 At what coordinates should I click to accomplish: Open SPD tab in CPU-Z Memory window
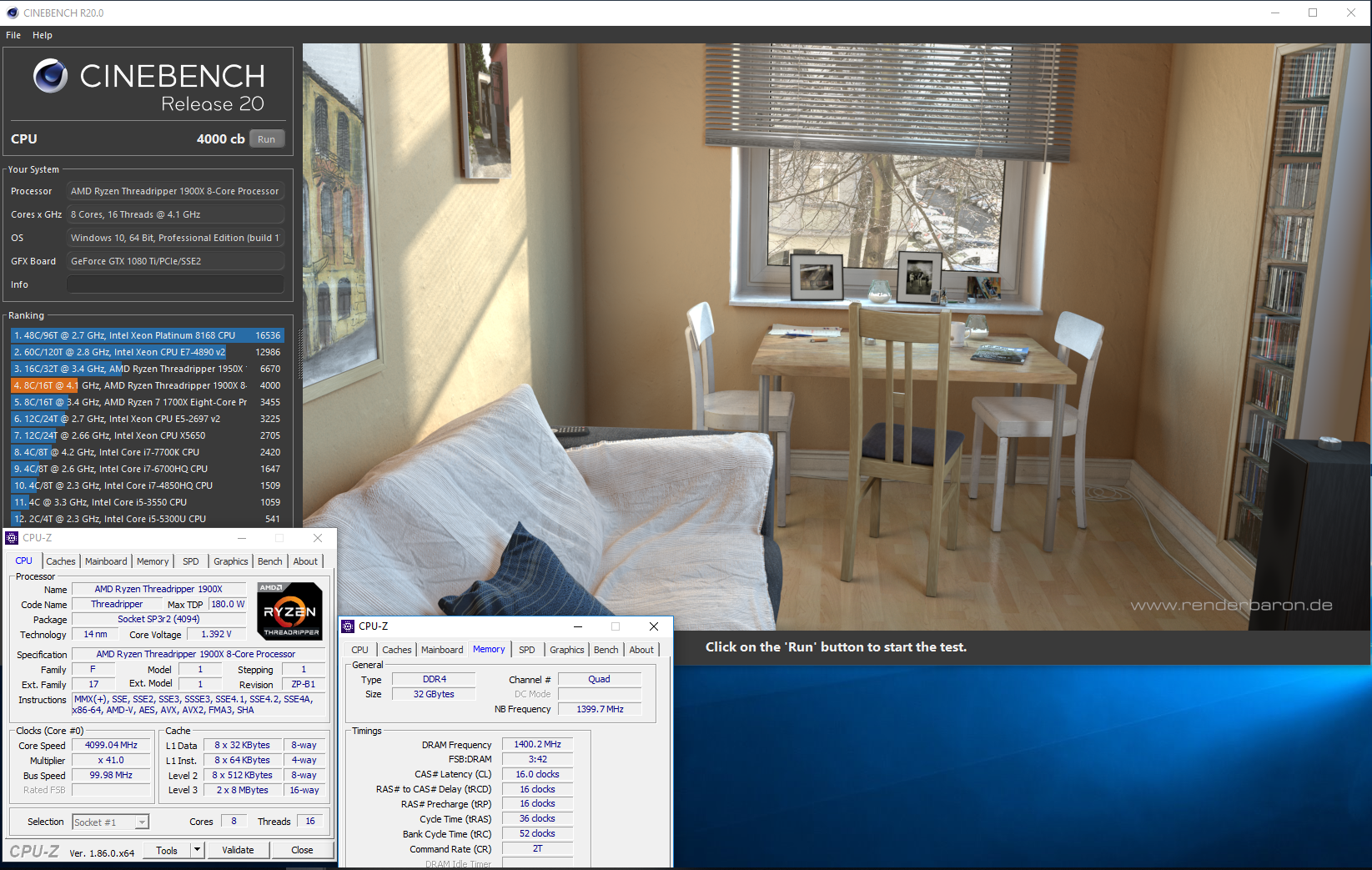pyautogui.click(x=527, y=650)
